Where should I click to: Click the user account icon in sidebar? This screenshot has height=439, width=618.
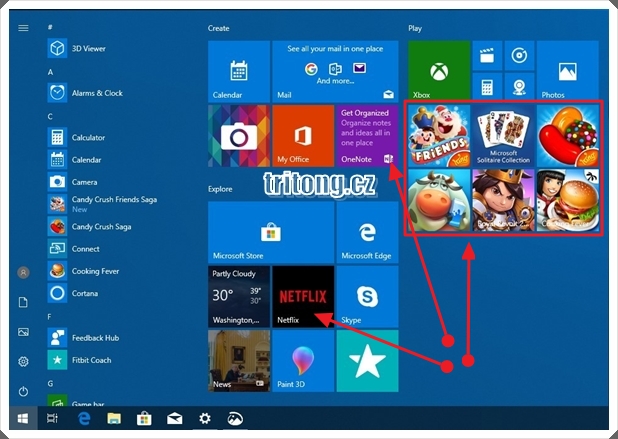(23, 272)
